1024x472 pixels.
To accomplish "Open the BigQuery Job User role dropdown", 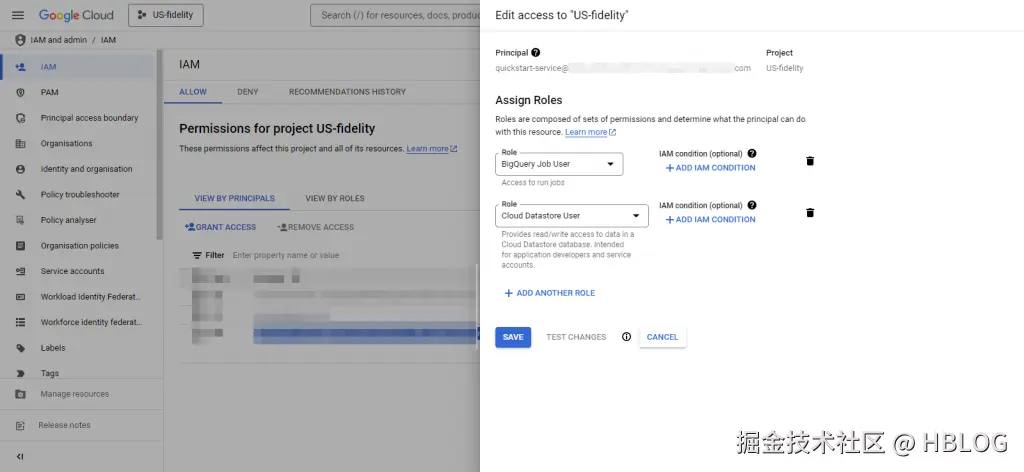I will pyautogui.click(x=559, y=164).
